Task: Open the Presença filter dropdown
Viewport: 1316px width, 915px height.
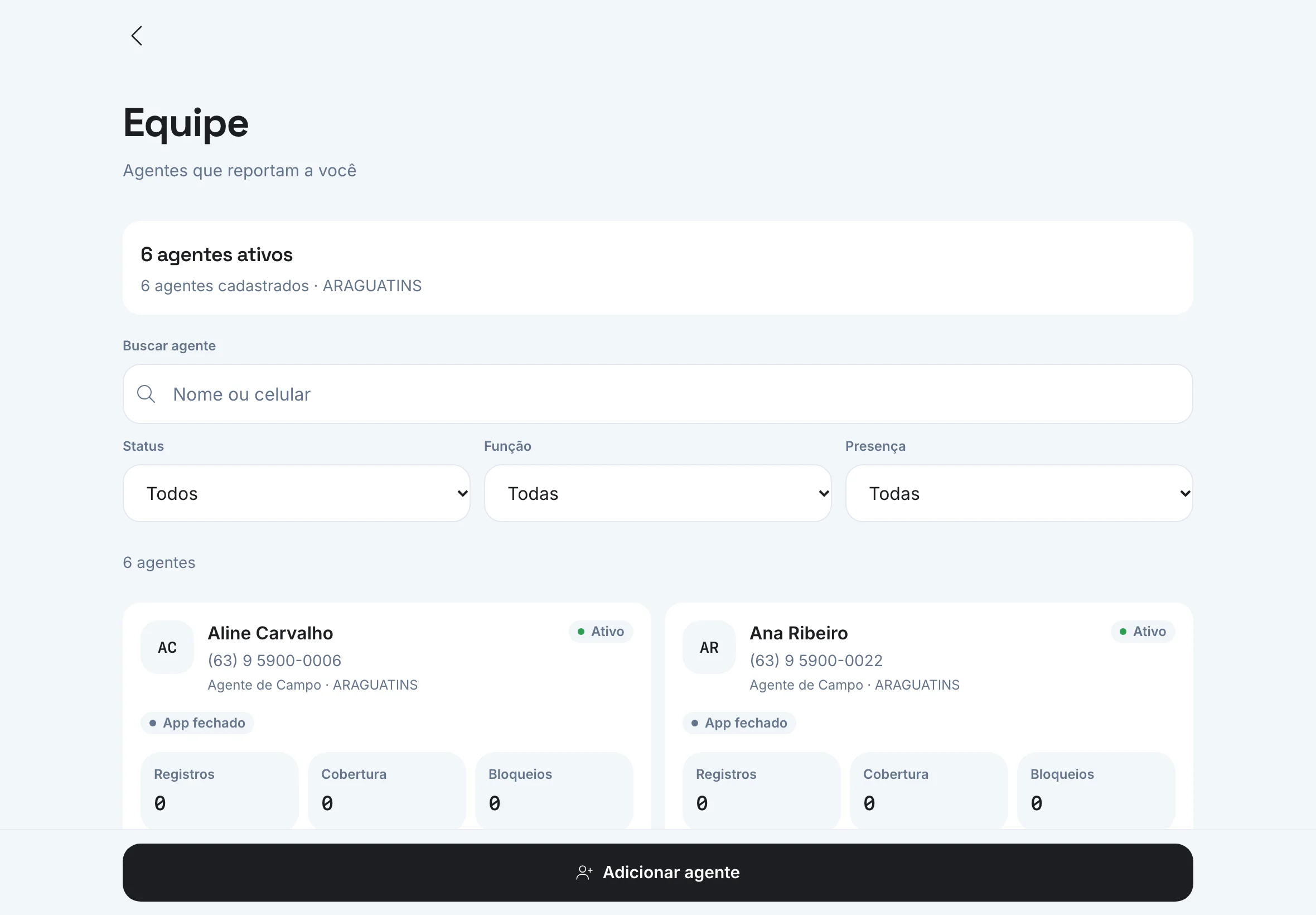Action: tap(1019, 494)
